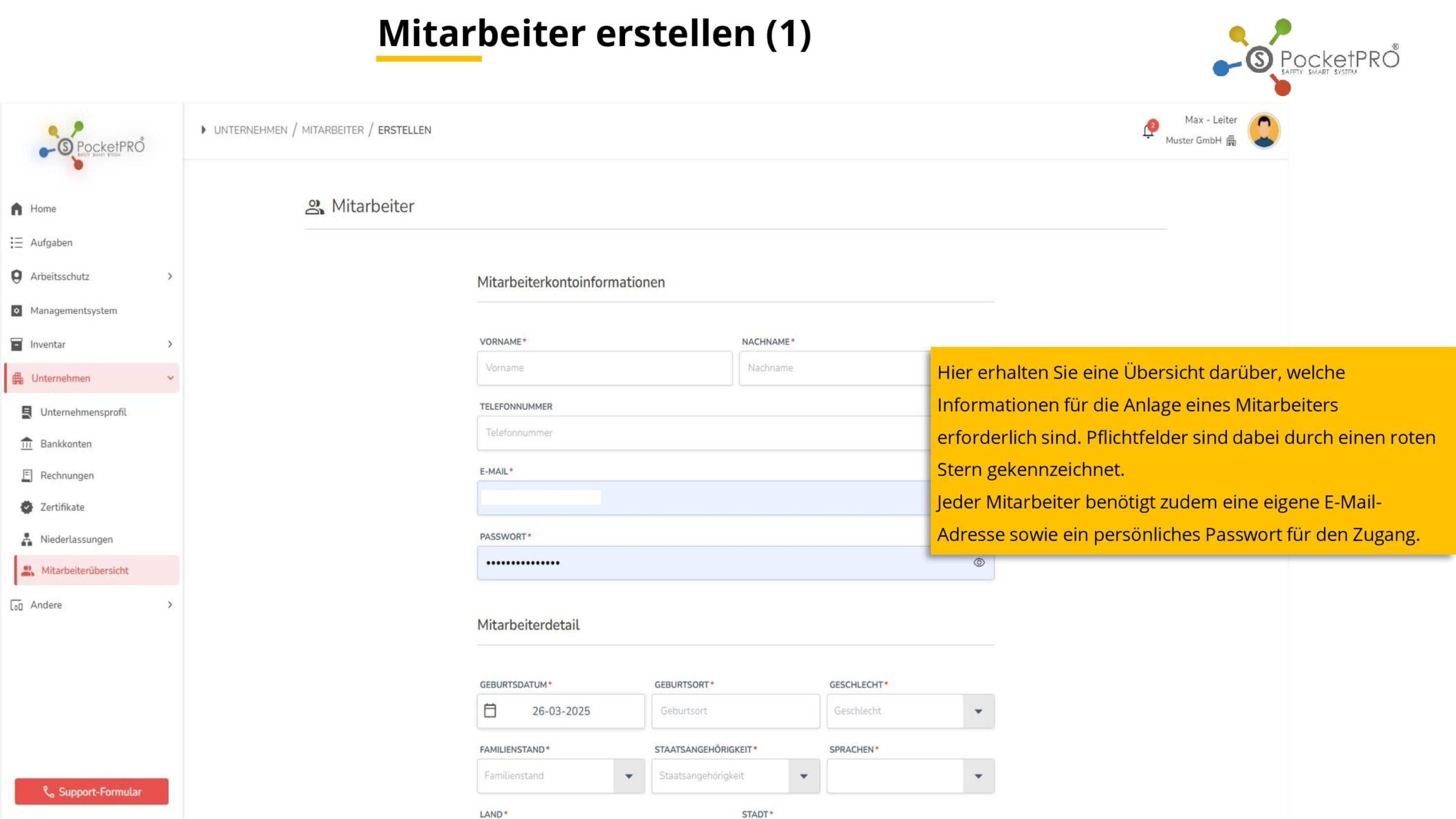This screenshot has width=1456, height=819.
Task: Click the UNTERNEHMEN breadcrumb link
Action: point(250,130)
